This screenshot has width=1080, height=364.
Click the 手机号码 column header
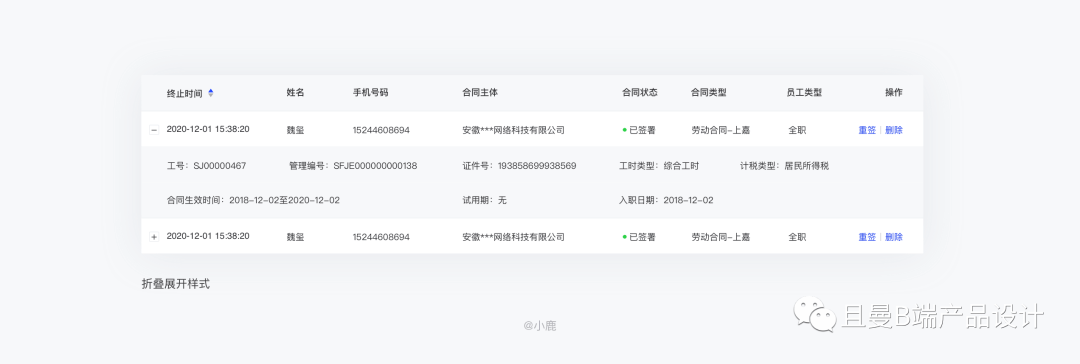click(x=371, y=92)
